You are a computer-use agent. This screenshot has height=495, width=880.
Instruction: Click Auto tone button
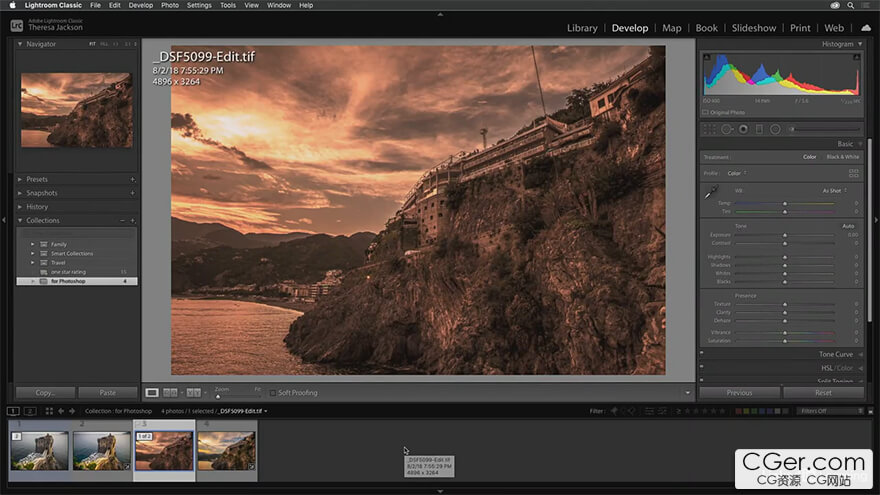tap(848, 226)
